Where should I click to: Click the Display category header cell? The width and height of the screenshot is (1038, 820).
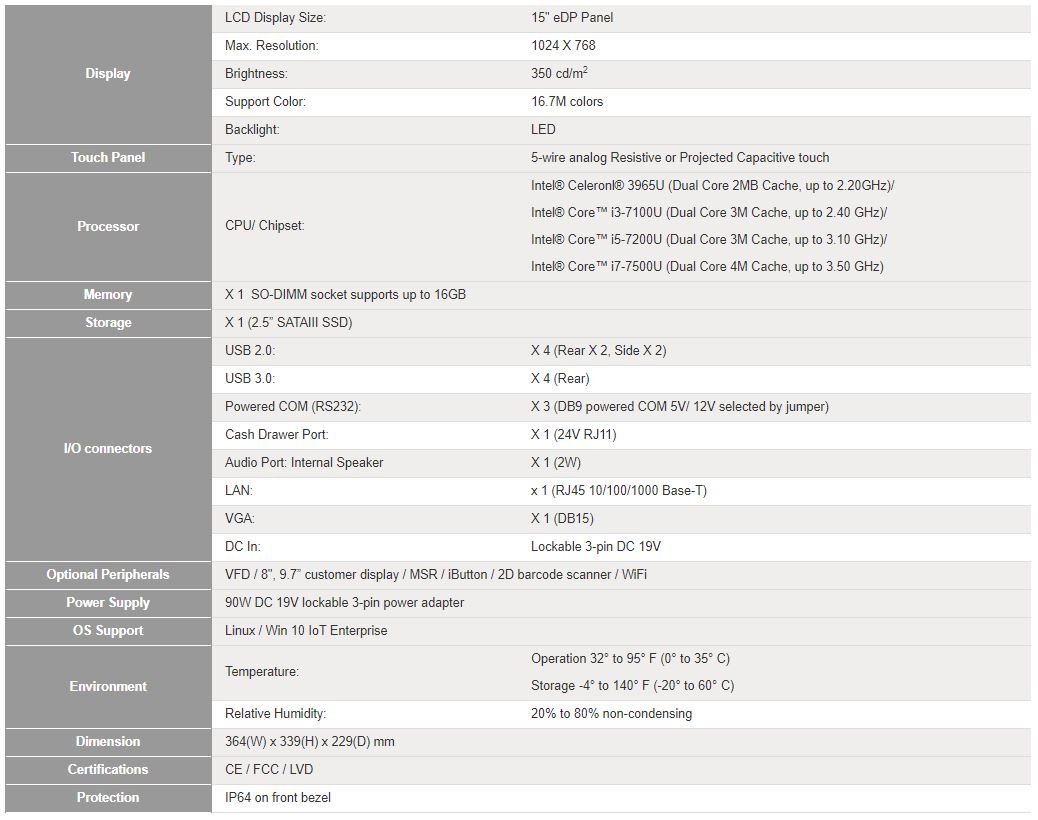click(108, 74)
